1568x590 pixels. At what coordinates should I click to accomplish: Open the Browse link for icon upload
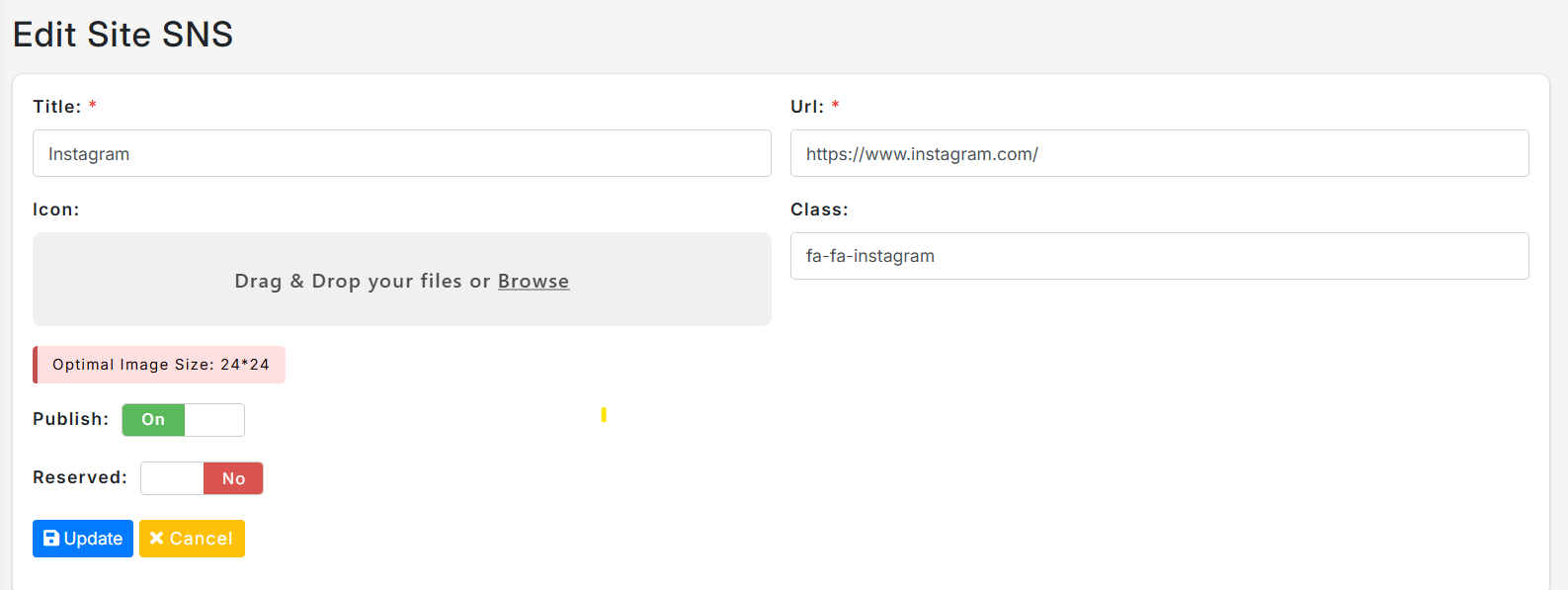coord(534,281)
